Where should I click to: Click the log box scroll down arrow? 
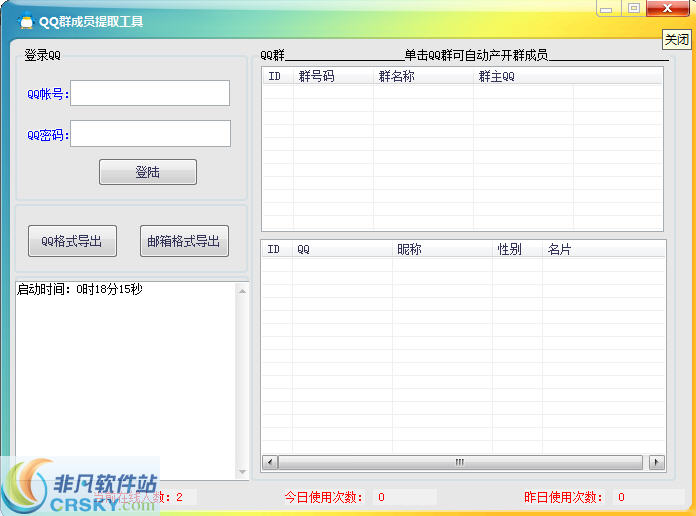[x=242, y=472]
